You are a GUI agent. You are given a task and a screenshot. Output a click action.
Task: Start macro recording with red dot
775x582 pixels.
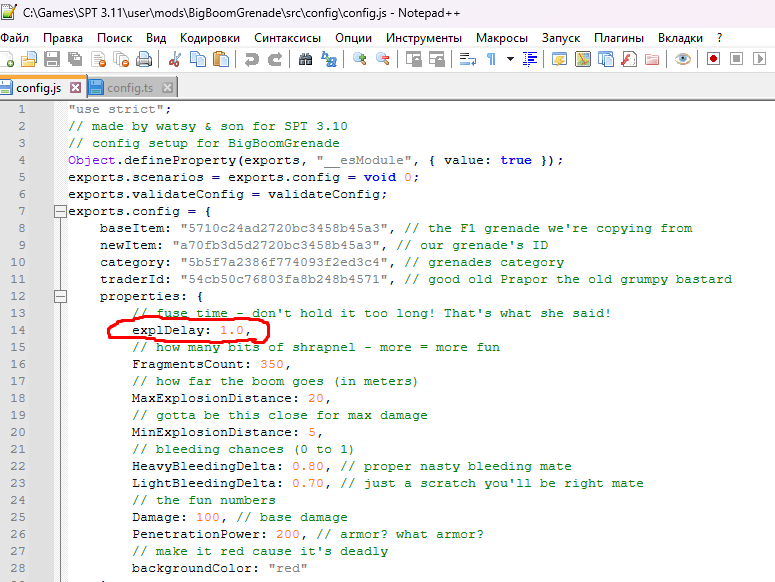(x=713, y=59)
